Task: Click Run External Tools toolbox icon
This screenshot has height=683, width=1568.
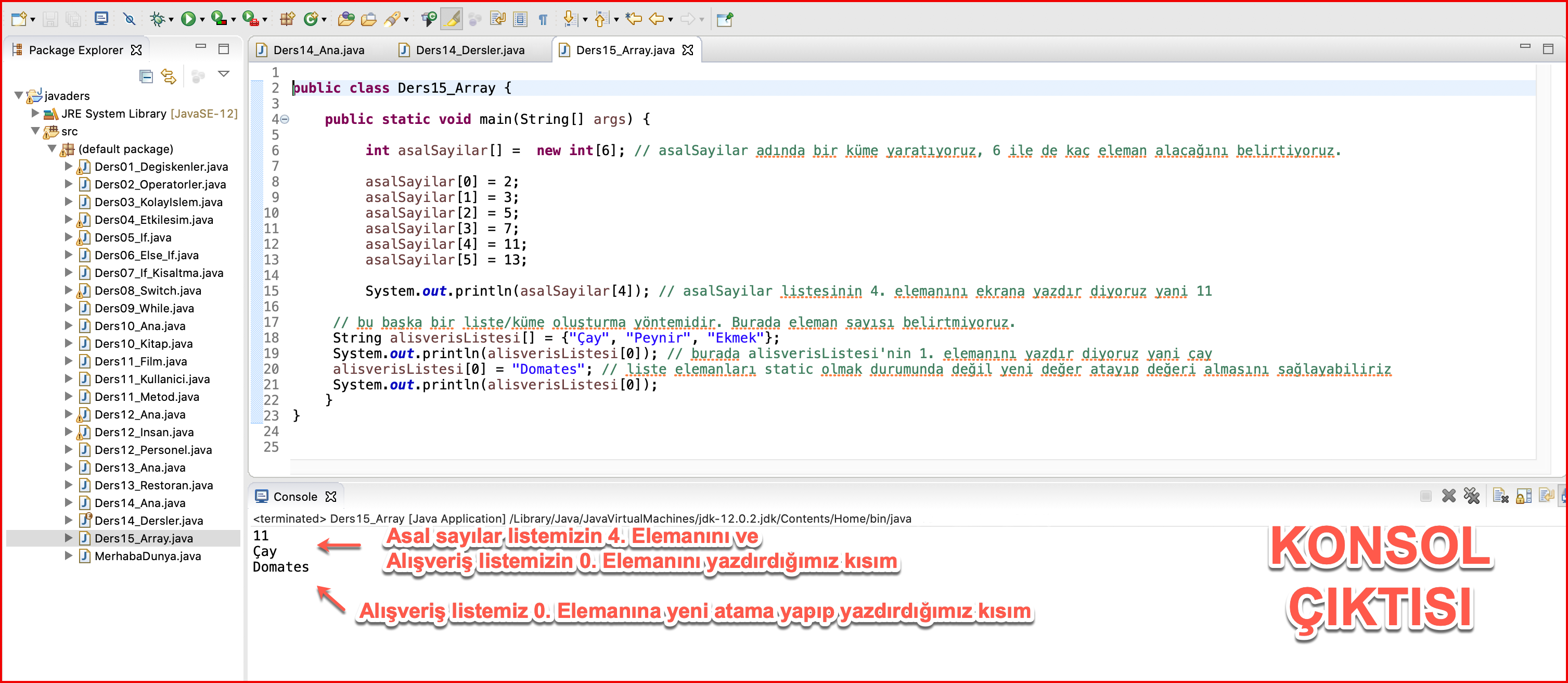Action: click(x=250, y=19)
